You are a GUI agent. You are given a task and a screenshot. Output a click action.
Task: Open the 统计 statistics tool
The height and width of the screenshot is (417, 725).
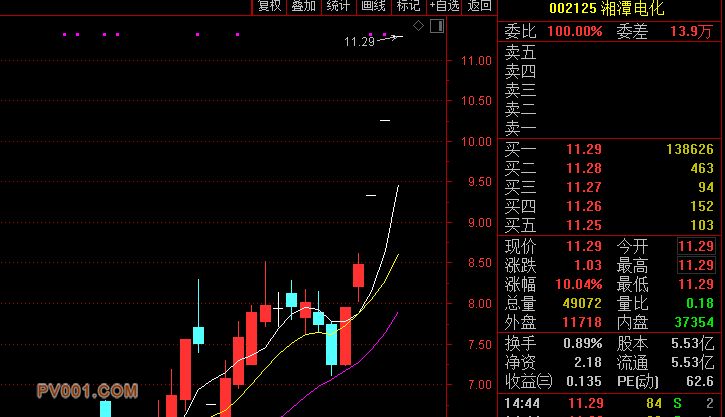[338, 6]
